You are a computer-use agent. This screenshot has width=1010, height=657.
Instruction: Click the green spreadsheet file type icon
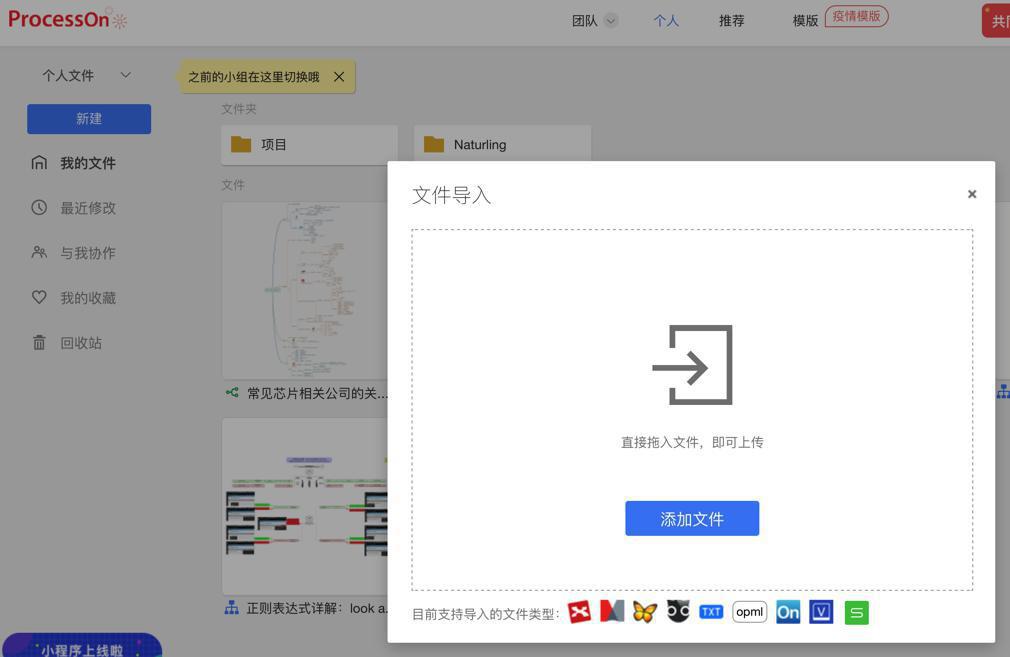coord(857,613)
